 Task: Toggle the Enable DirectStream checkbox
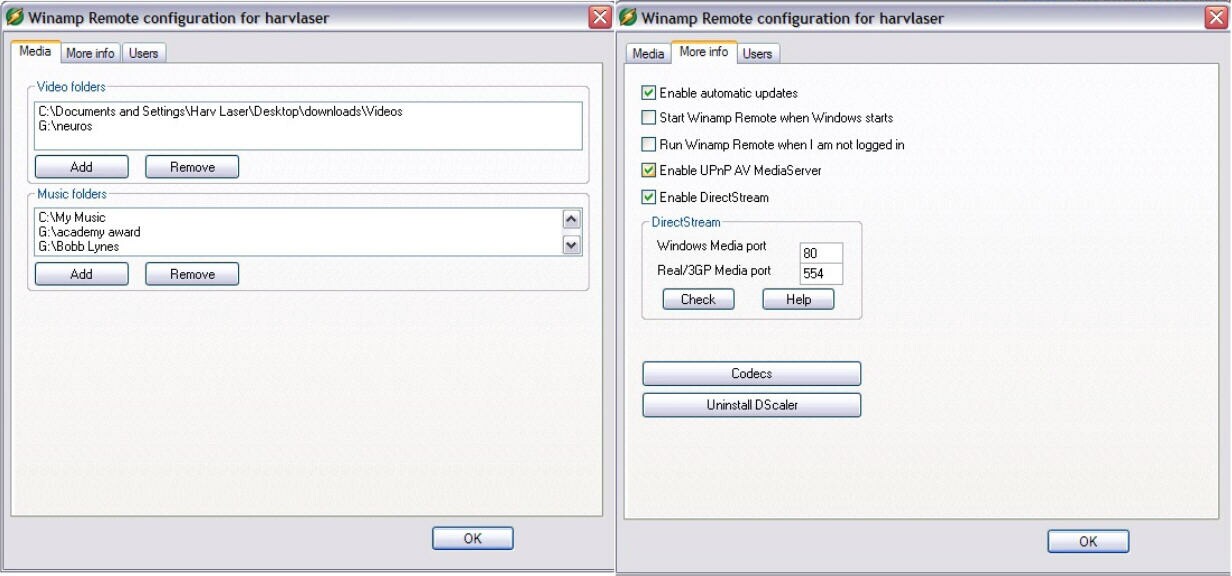[x=649, y=197]
